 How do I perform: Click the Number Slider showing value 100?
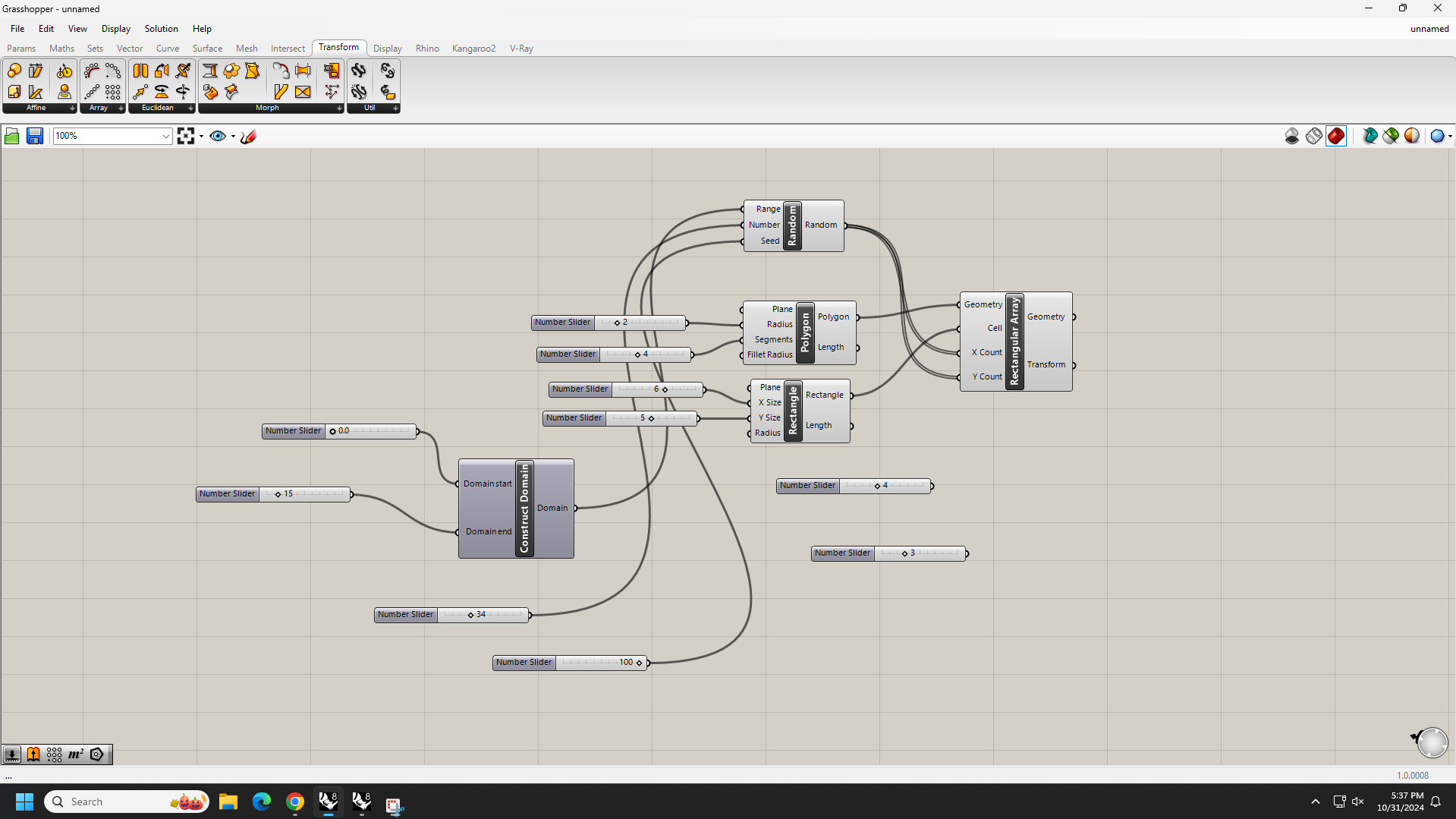click(571, 663)
